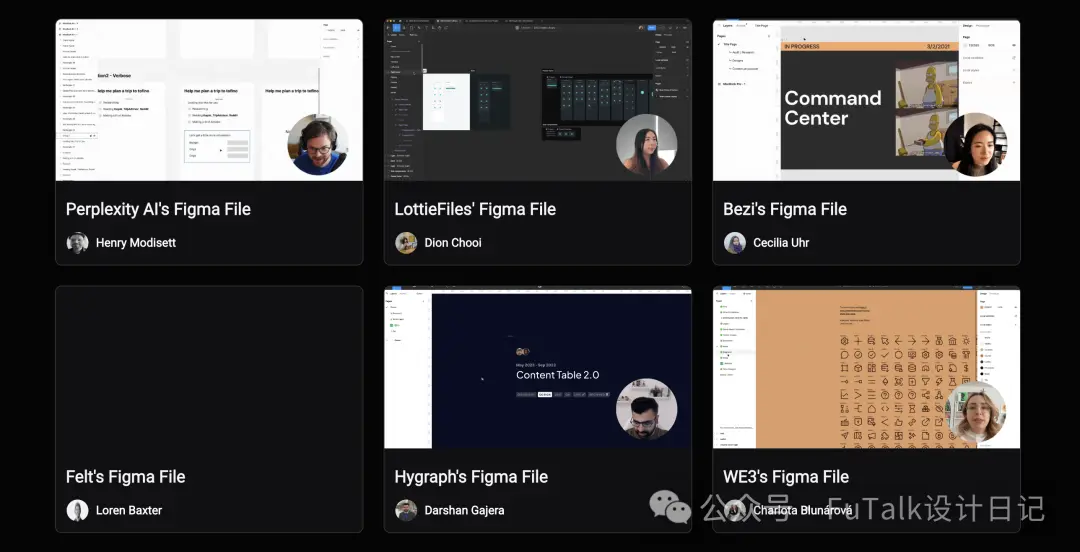Select the author name Dion Chooi

453,243
